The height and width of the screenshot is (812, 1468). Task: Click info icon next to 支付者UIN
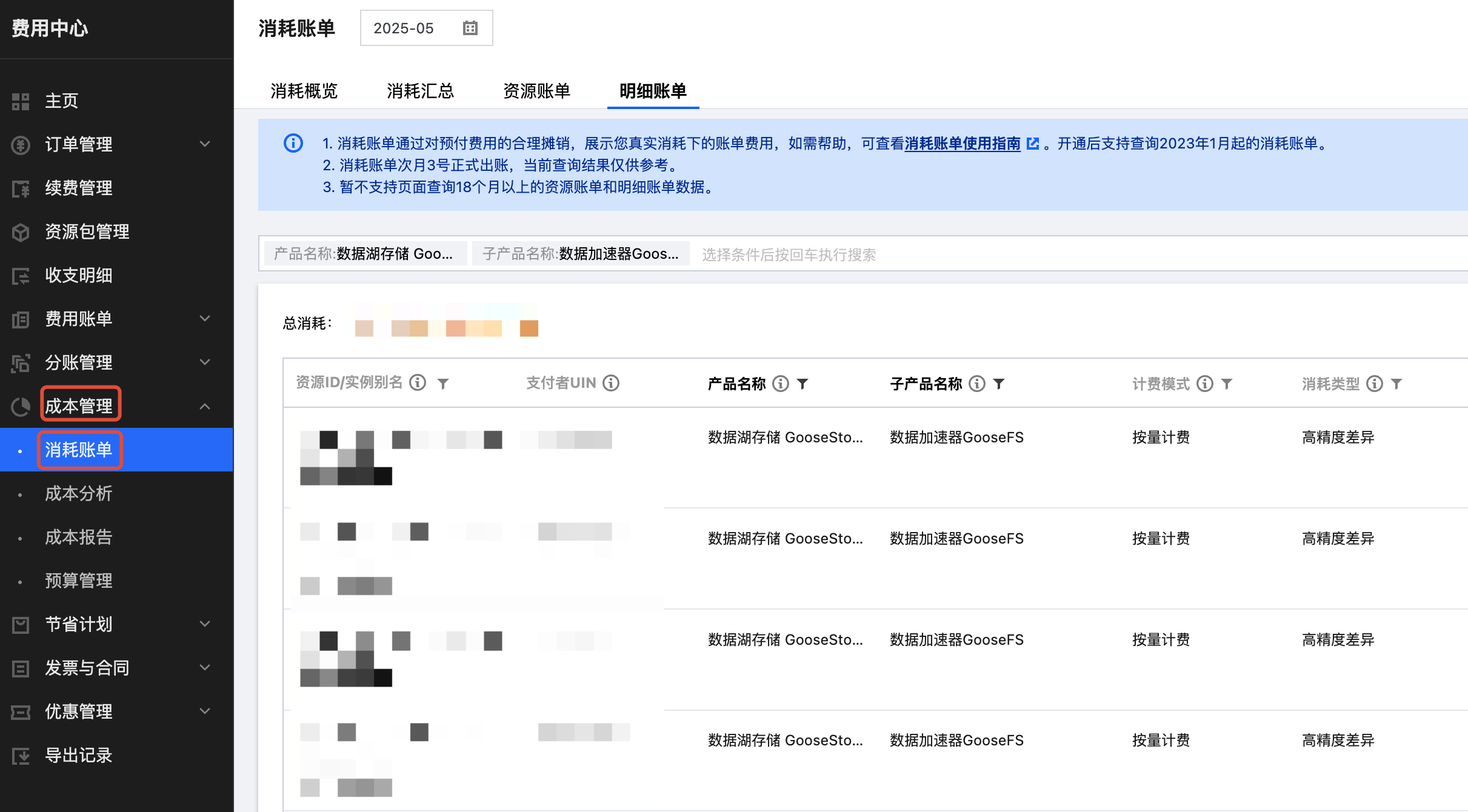pos(611,383)
